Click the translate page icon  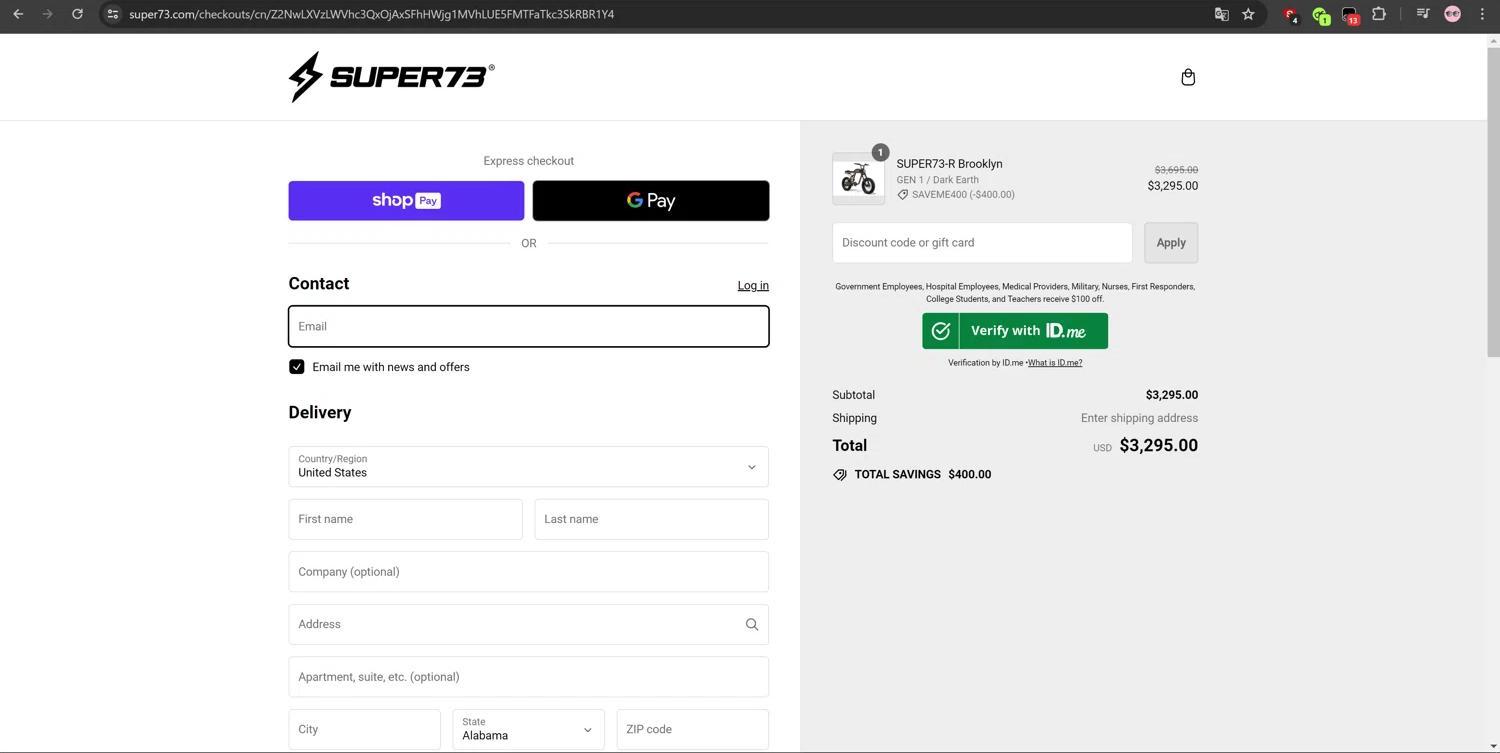tap(1221, 14)
